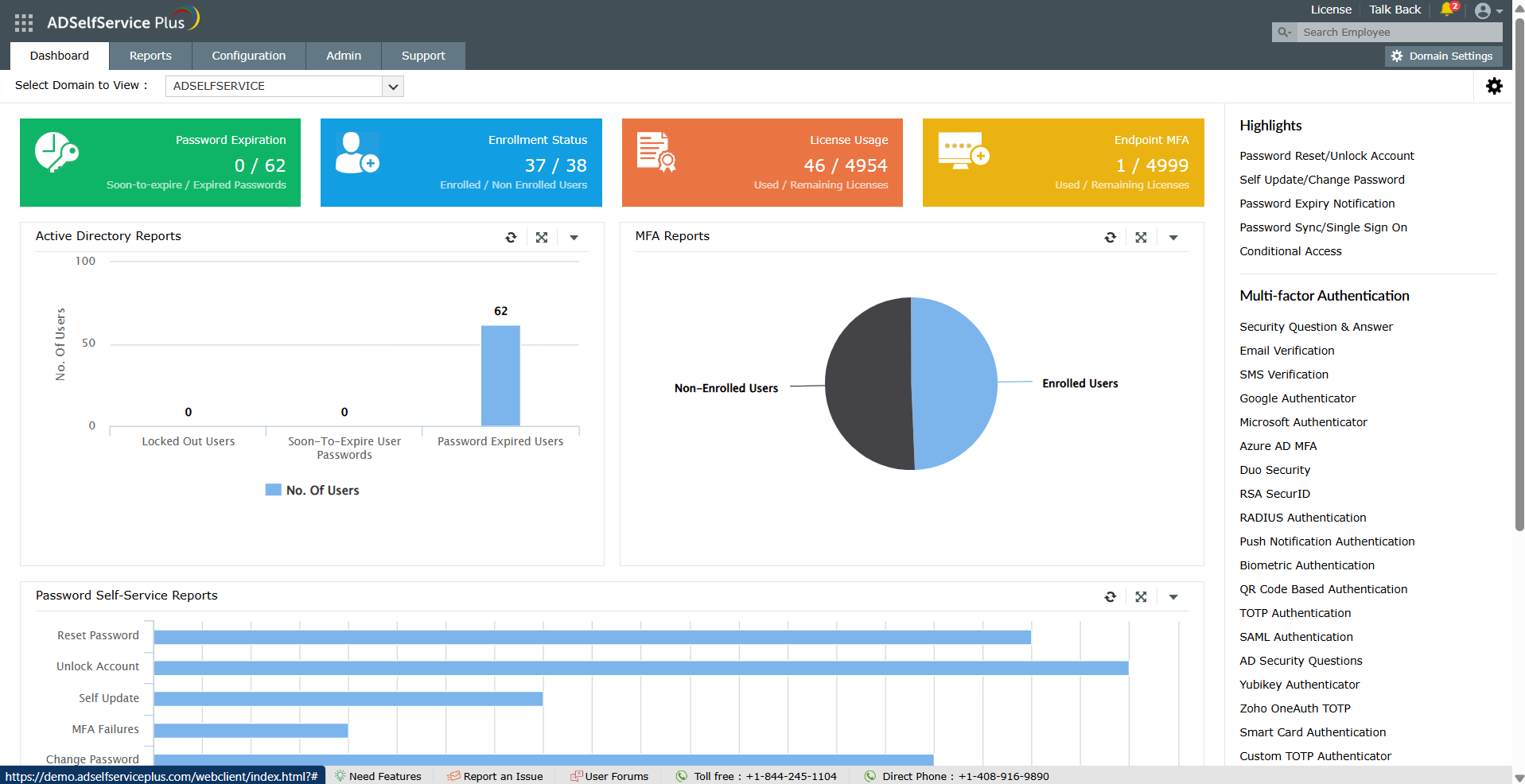Open TOTP Authentication link

1295,613
